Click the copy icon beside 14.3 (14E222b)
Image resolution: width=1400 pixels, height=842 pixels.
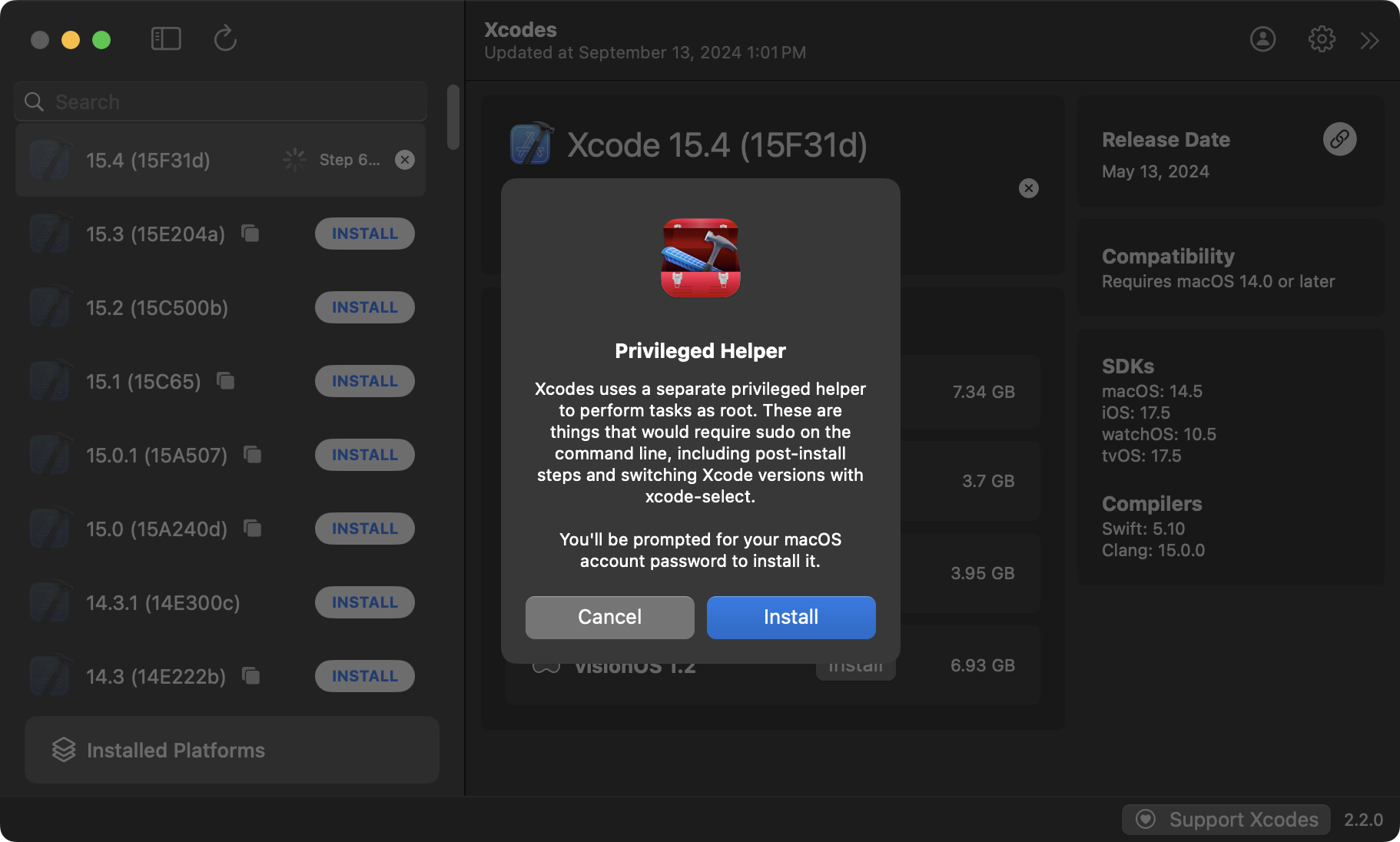pos(251,675)
